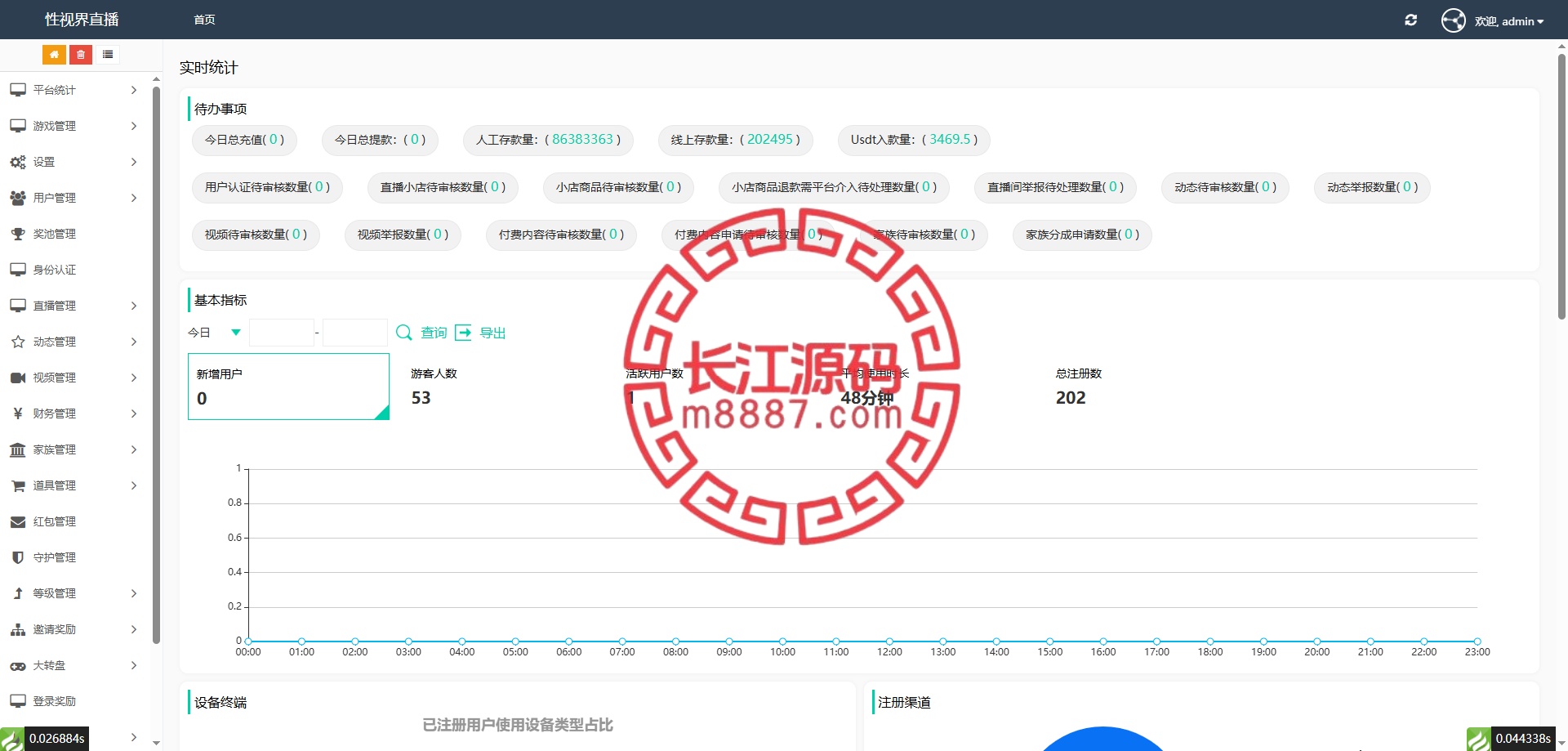Click the refresh icon in top bar
The width and height of the screenshot is (1568, 751).
[x=1410, y=20]
